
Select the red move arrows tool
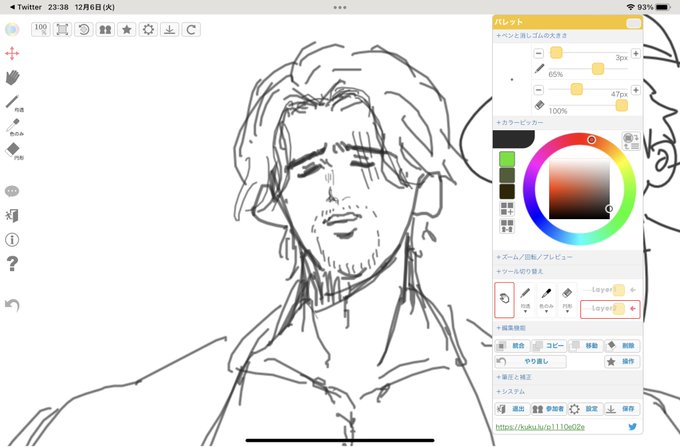coord(12,53)
